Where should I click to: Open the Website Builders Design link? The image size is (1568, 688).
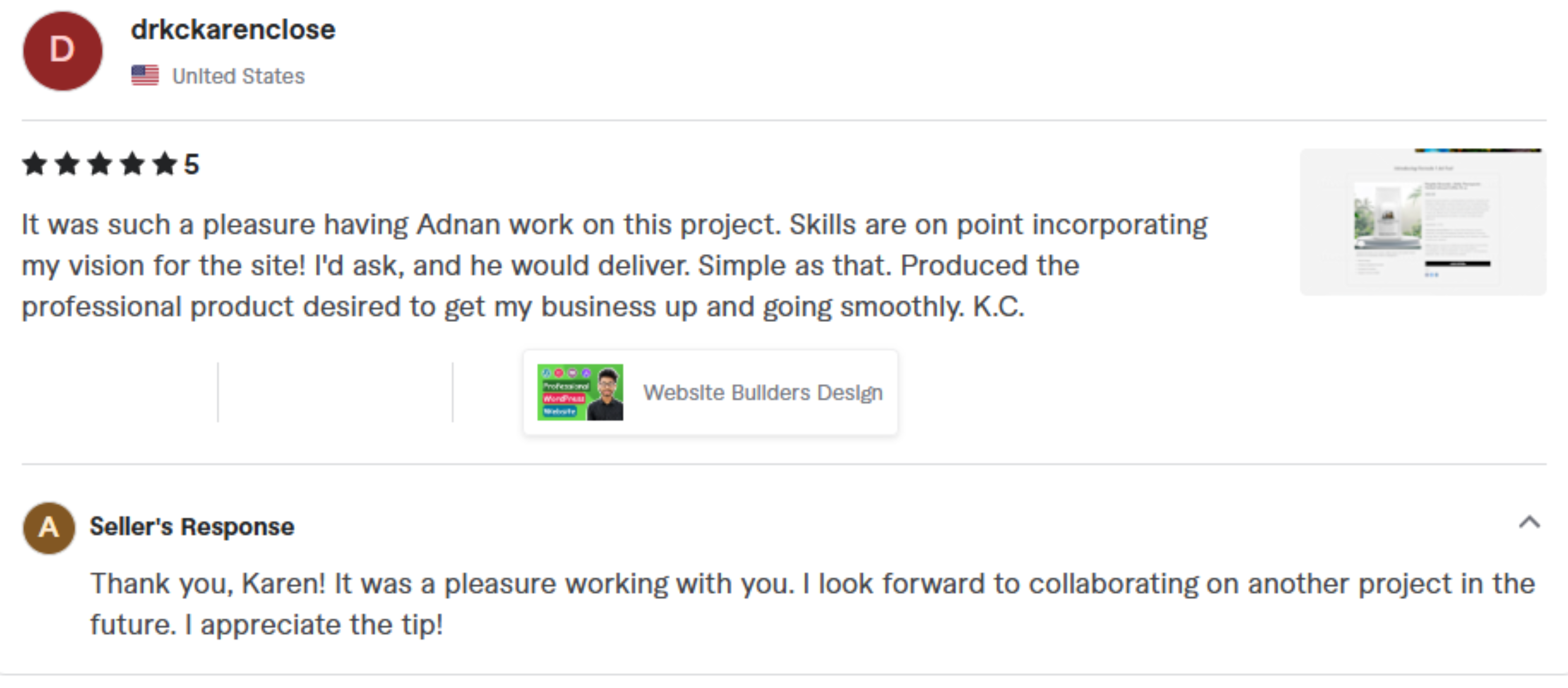tap(763, 393)
